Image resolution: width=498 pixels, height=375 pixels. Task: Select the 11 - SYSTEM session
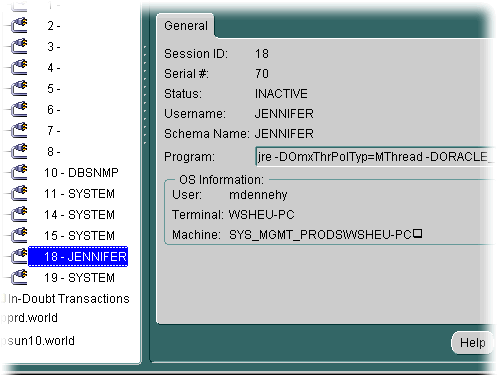click(79, 194)
